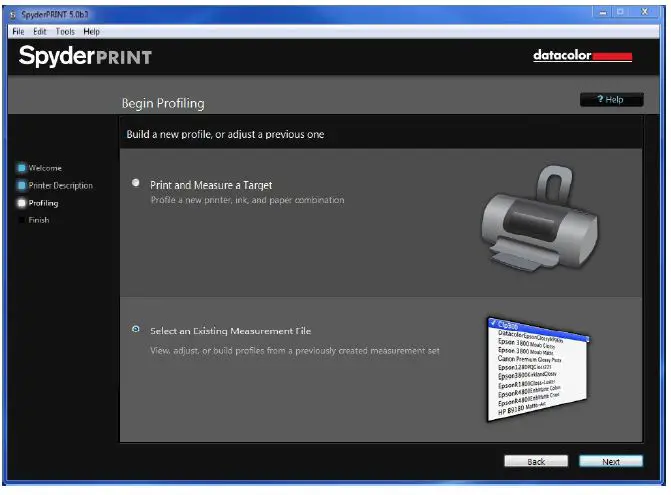Click the 'Print and Measure a Target' label
Screen dimensions: 671x495
[x=211, y=185]
